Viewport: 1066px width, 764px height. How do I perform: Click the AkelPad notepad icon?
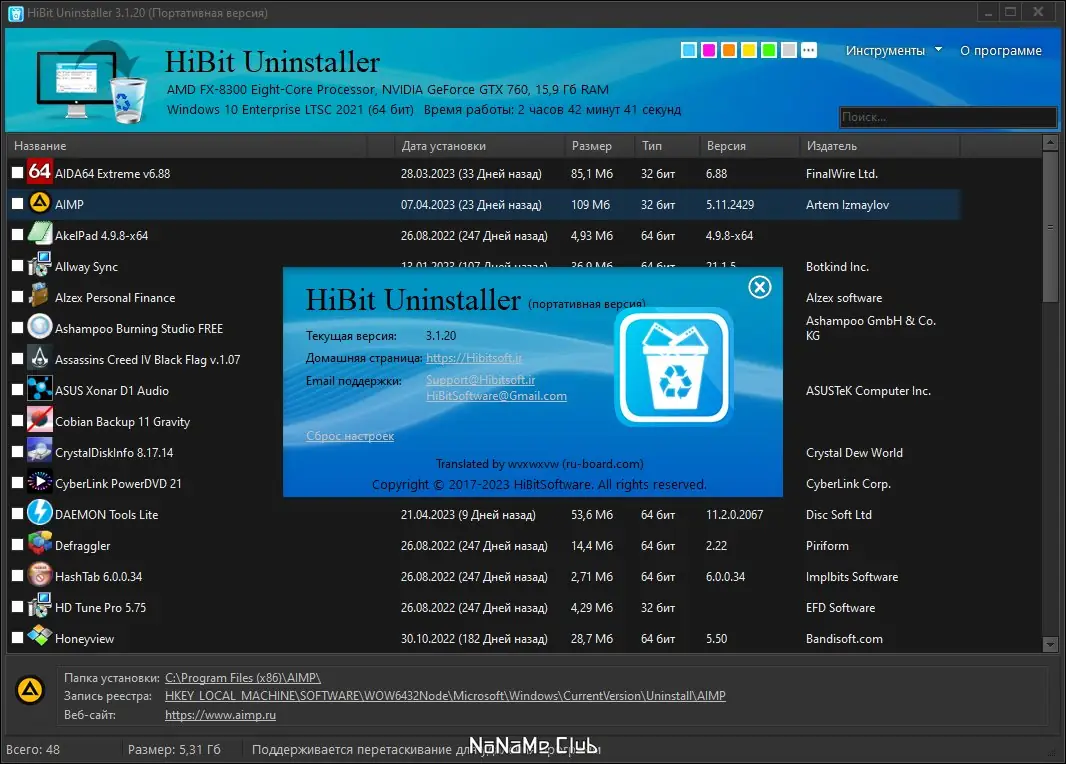tap(39, 234)
